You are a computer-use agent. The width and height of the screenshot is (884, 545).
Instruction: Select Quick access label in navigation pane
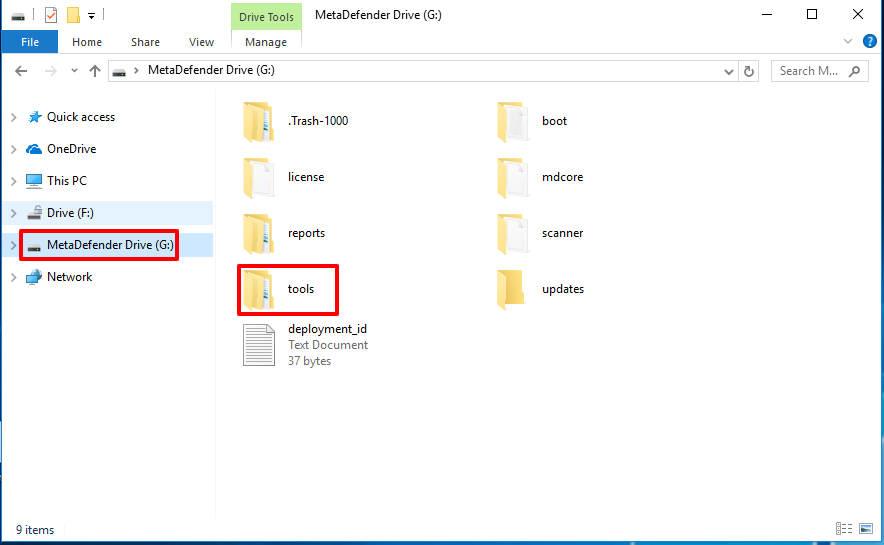click(81, 117)
